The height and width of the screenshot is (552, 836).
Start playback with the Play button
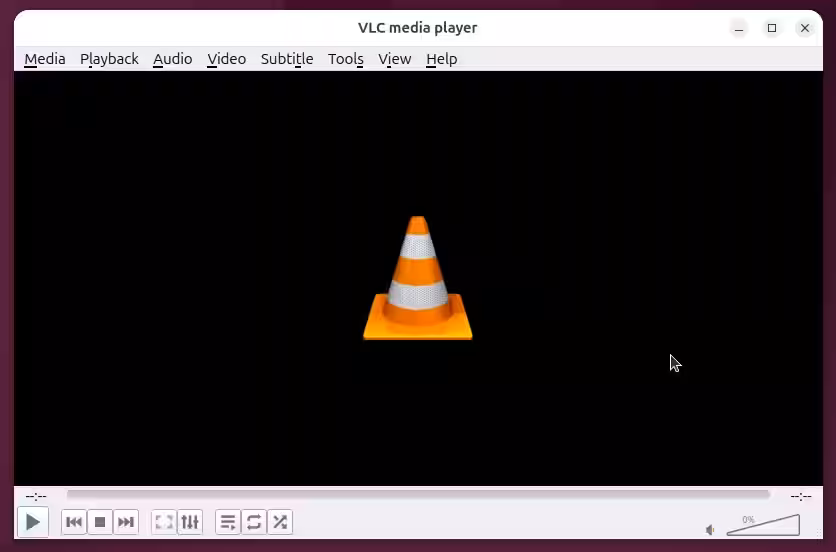point(33,522)
